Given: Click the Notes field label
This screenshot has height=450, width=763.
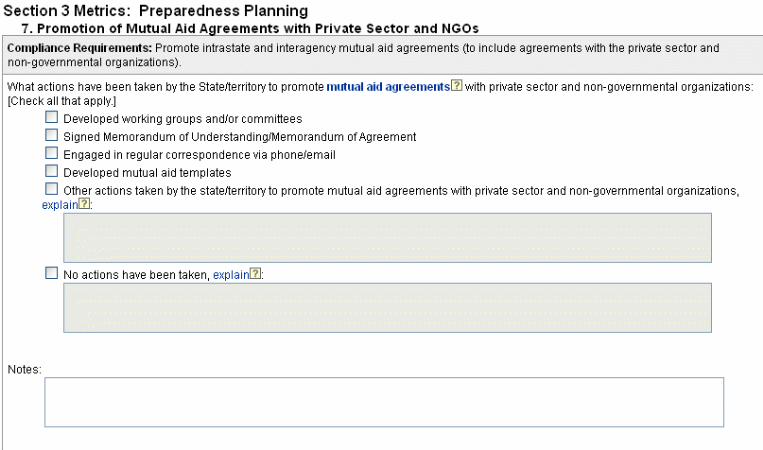Looking at the screenshot, I should 24,369.
